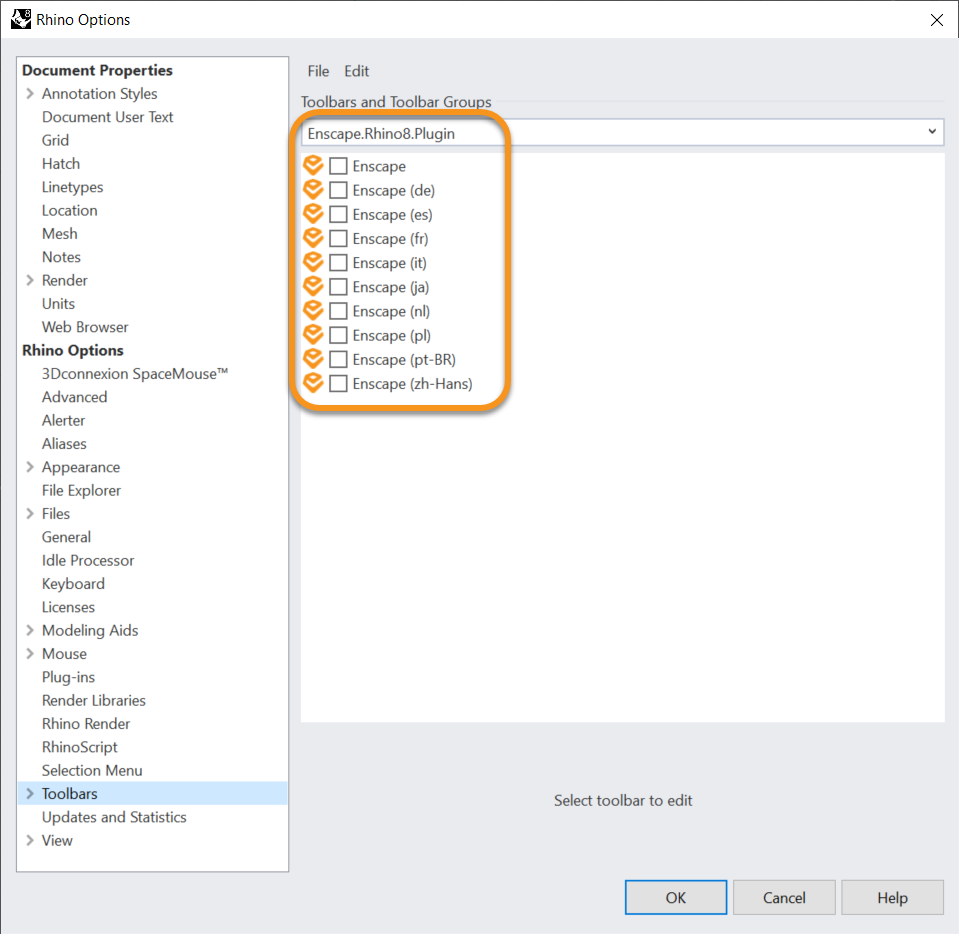Expand the Appearance tree node
The height and width of the screenshot is (934, 959).
tap(30, 467)
